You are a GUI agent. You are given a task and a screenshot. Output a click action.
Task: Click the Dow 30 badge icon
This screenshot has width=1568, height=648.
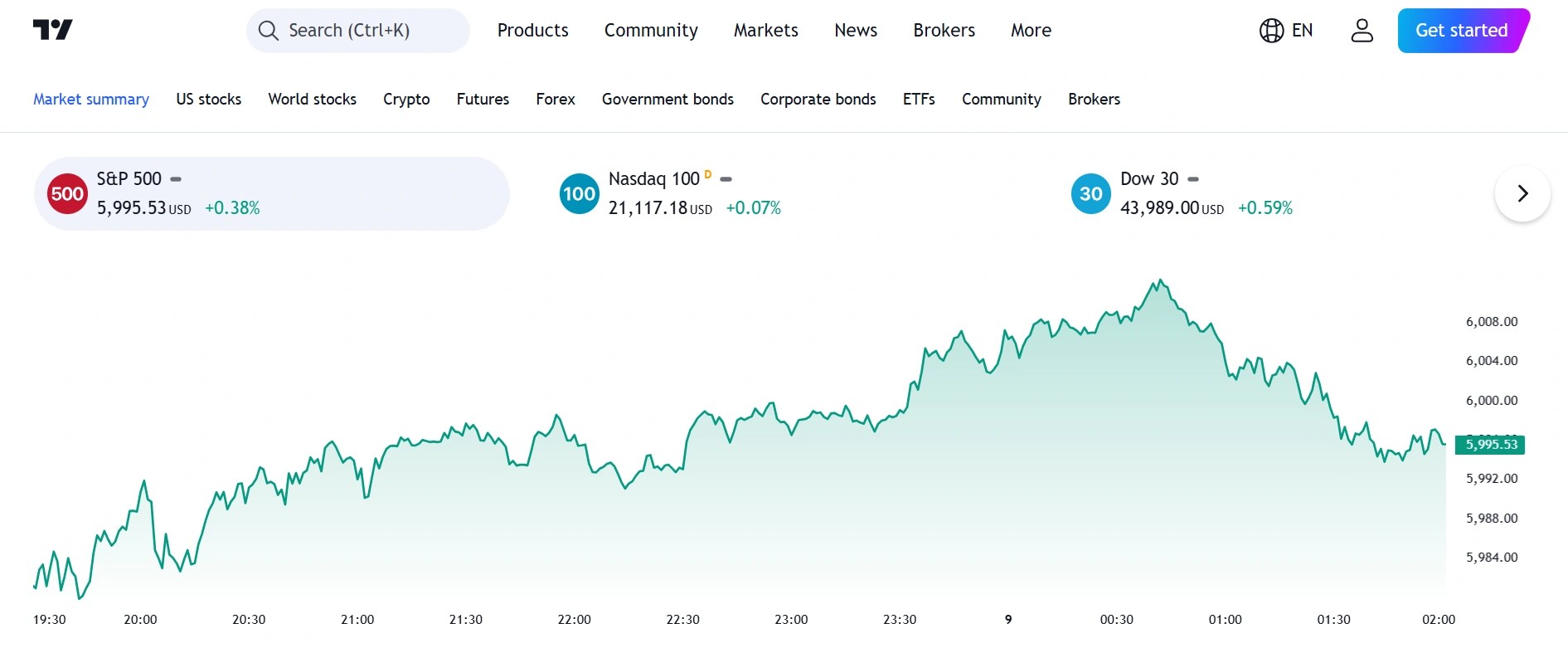click(1090, 193)
